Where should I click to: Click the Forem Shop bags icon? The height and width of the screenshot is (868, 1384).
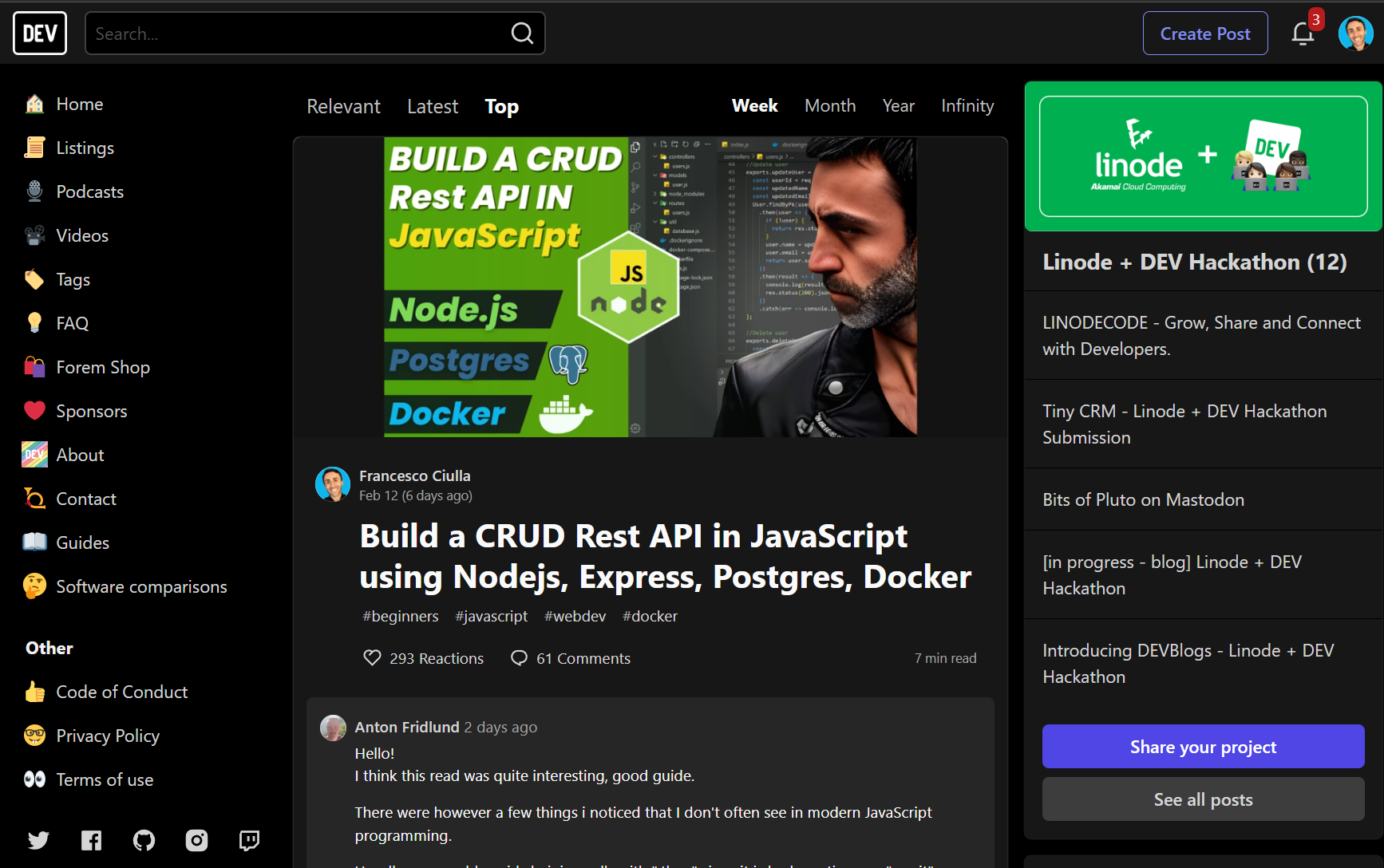point(34,367)
